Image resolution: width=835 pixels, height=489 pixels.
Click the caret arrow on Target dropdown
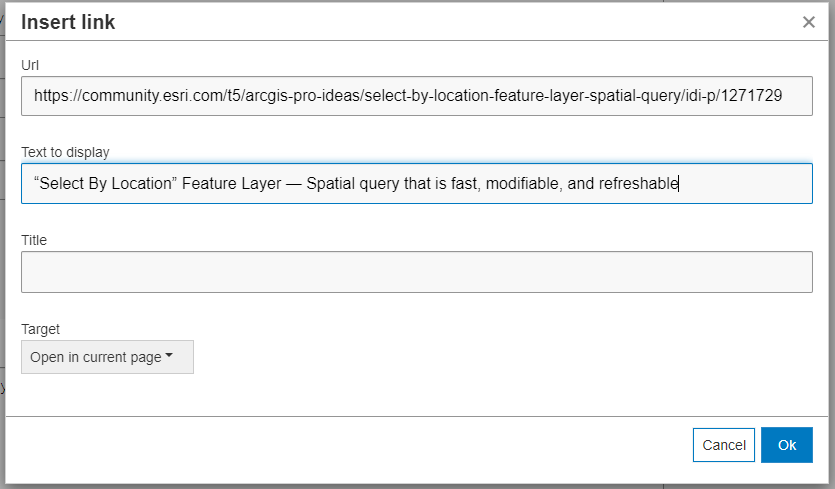pos(169,357)
